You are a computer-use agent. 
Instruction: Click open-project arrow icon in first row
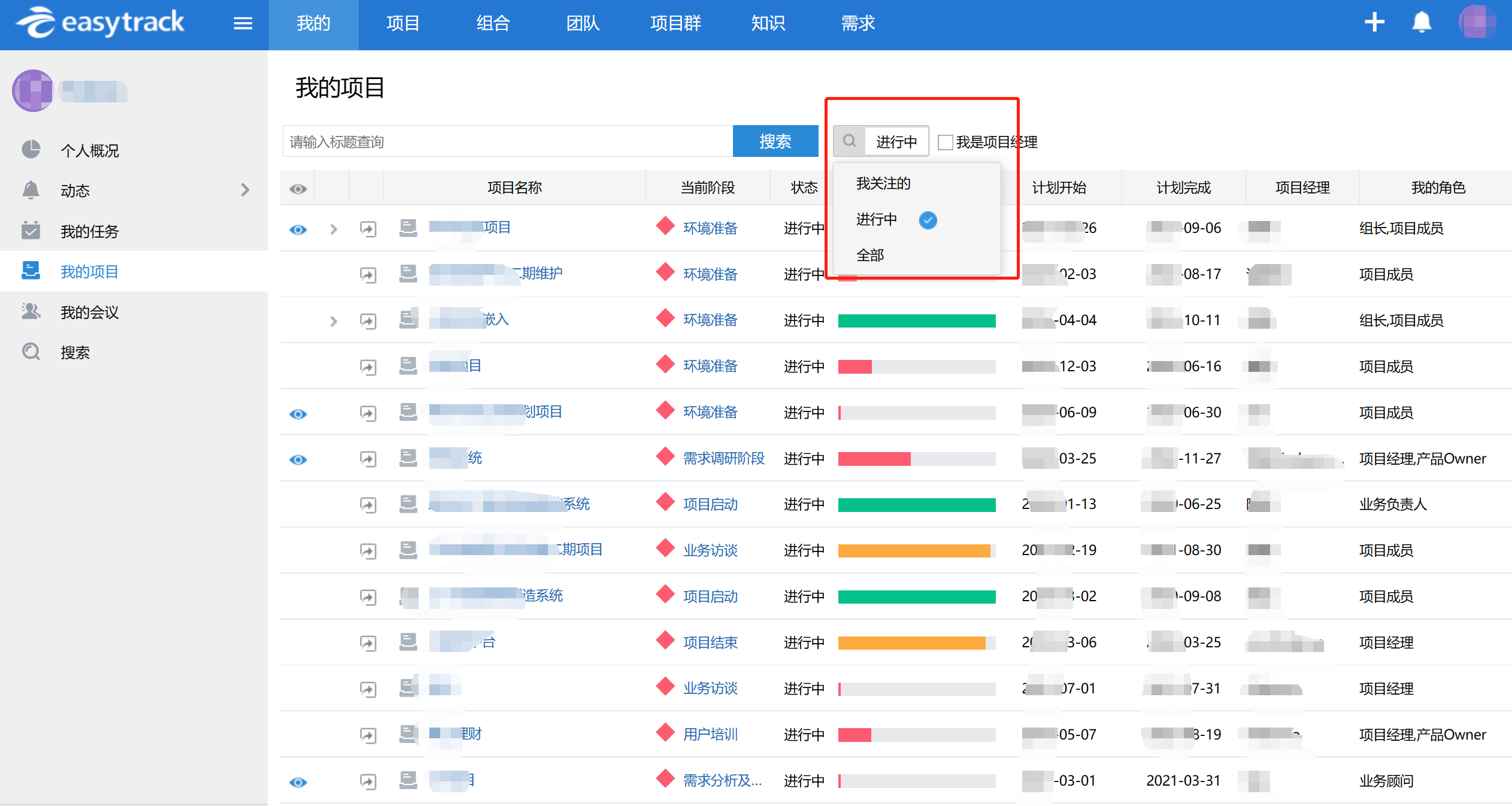click(x=368, y=229)
